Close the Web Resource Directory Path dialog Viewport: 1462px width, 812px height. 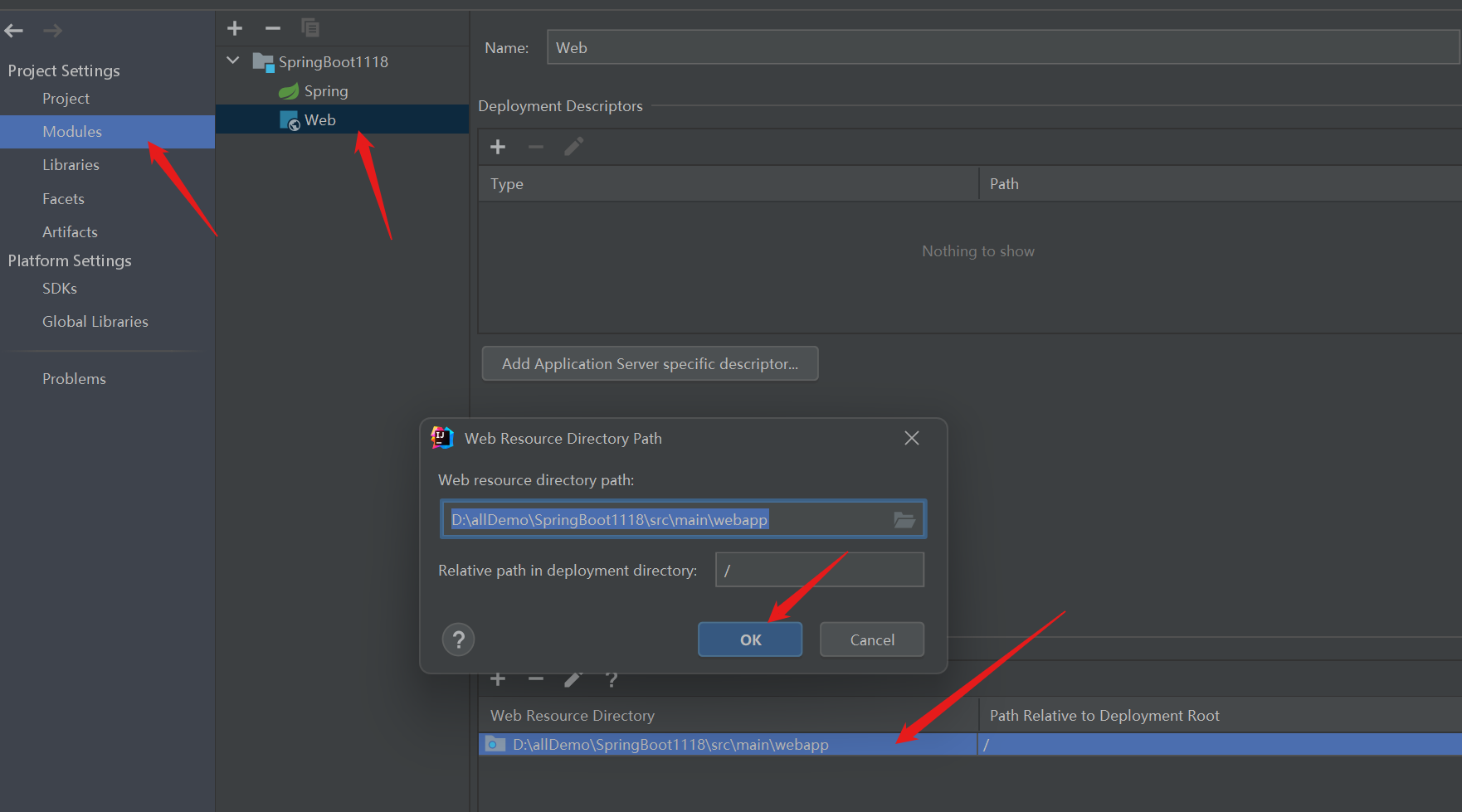click(x=911, y=438)
